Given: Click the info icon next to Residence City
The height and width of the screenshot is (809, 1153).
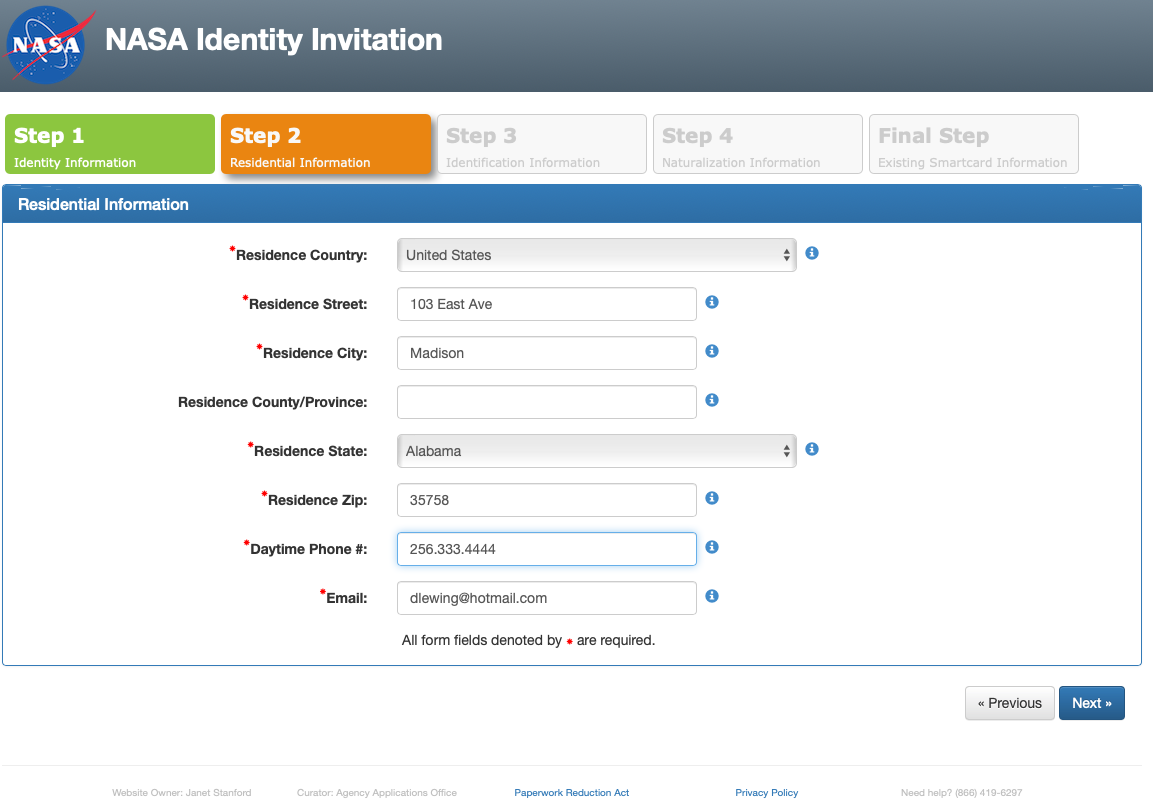Looking at the screenshot, I should [712, 351].
